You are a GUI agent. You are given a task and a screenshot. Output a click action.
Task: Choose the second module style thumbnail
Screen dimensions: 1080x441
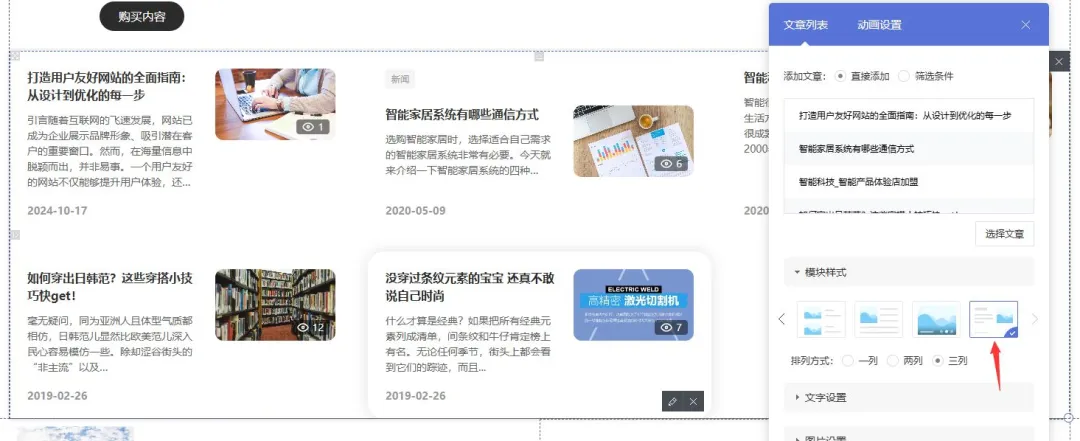point(878,319)
